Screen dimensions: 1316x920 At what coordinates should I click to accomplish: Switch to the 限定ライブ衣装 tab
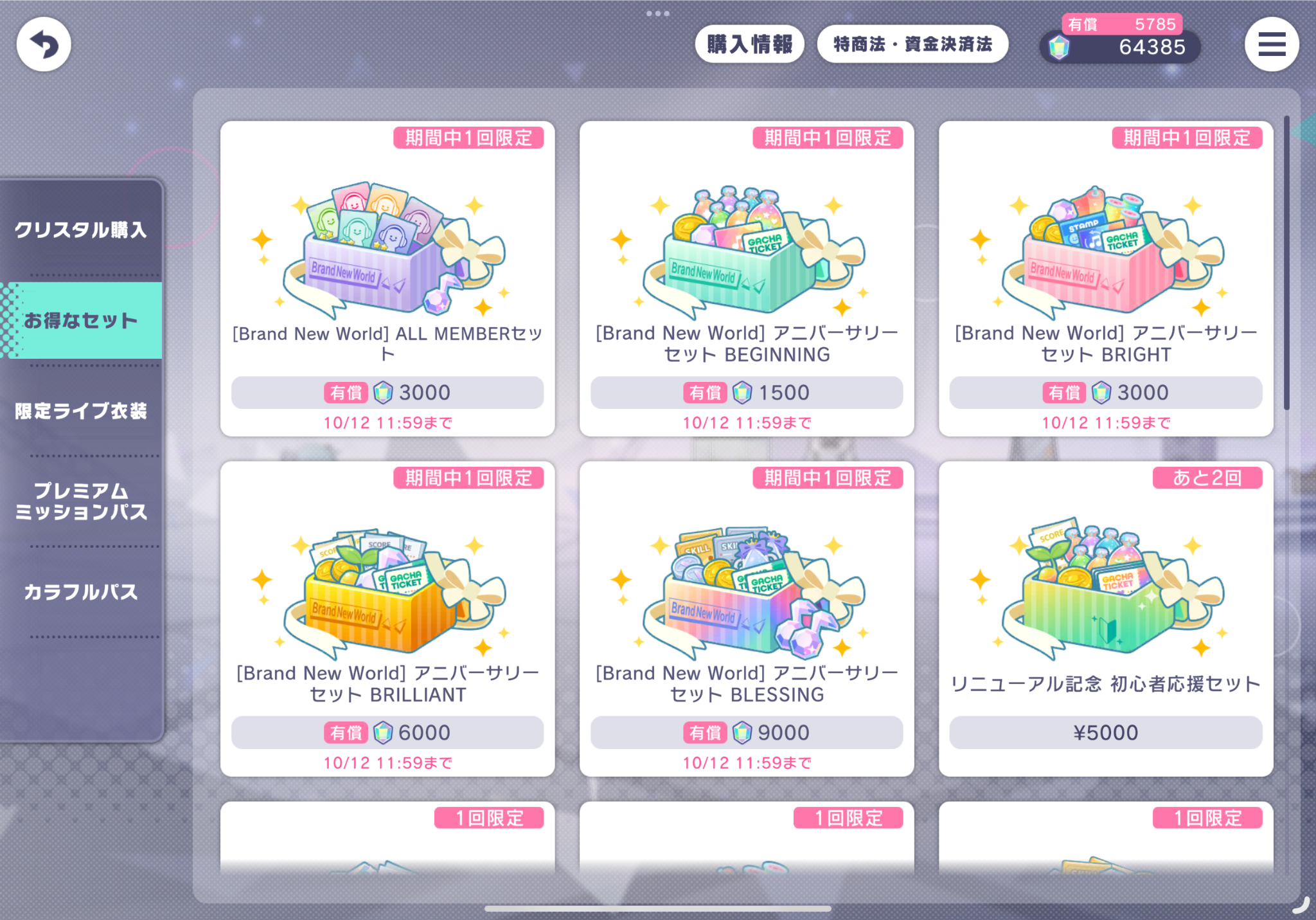click(x=81, y=411)
